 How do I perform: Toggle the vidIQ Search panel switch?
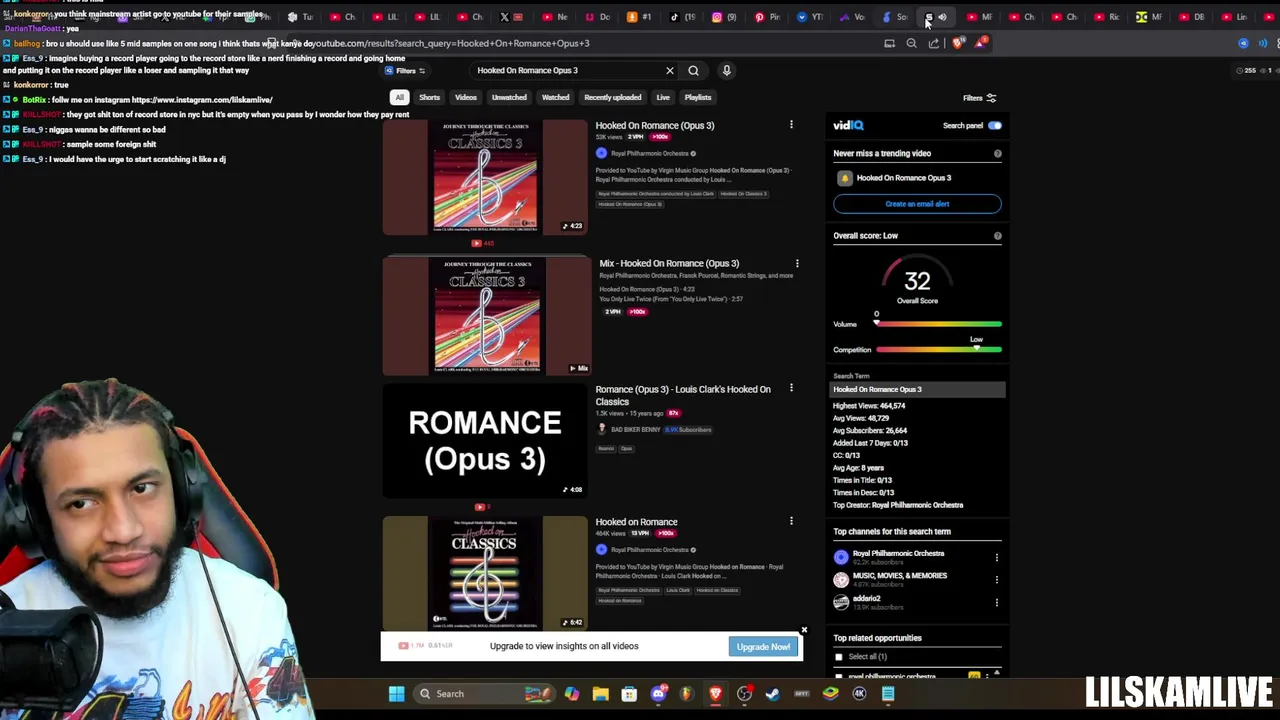coord(994,126)
